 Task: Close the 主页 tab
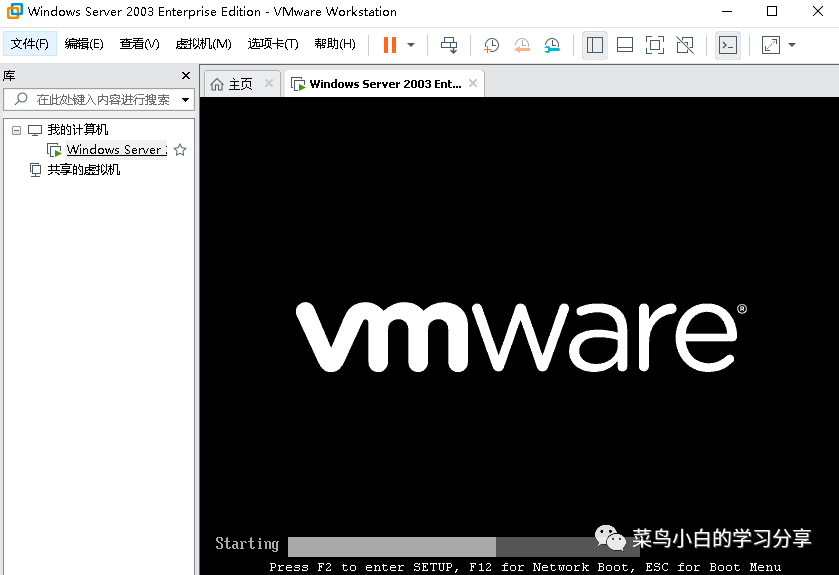pos(269,83)
